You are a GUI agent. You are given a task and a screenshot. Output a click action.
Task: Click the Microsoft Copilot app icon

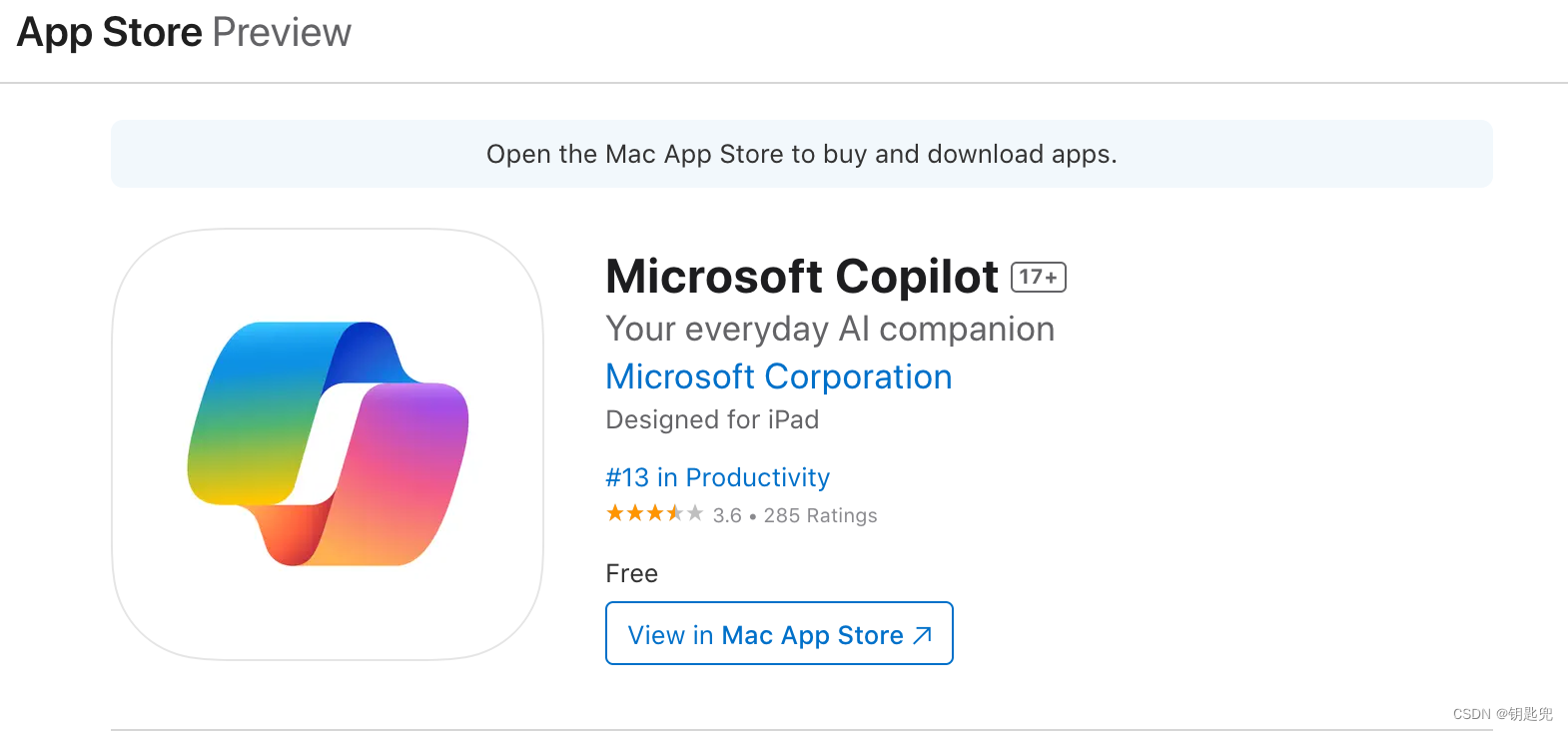click(x=328, y=444)
